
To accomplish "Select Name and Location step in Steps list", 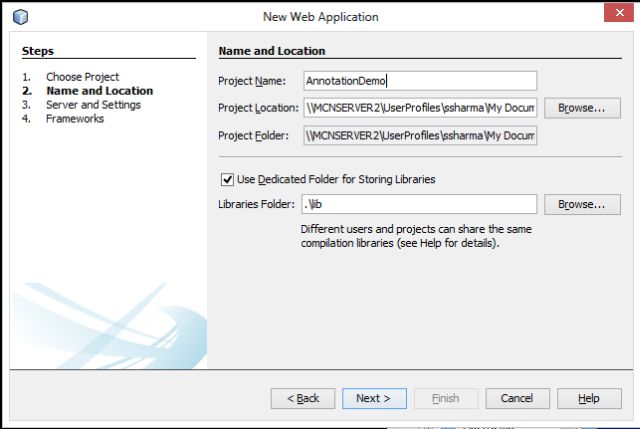I will [99, 91].
